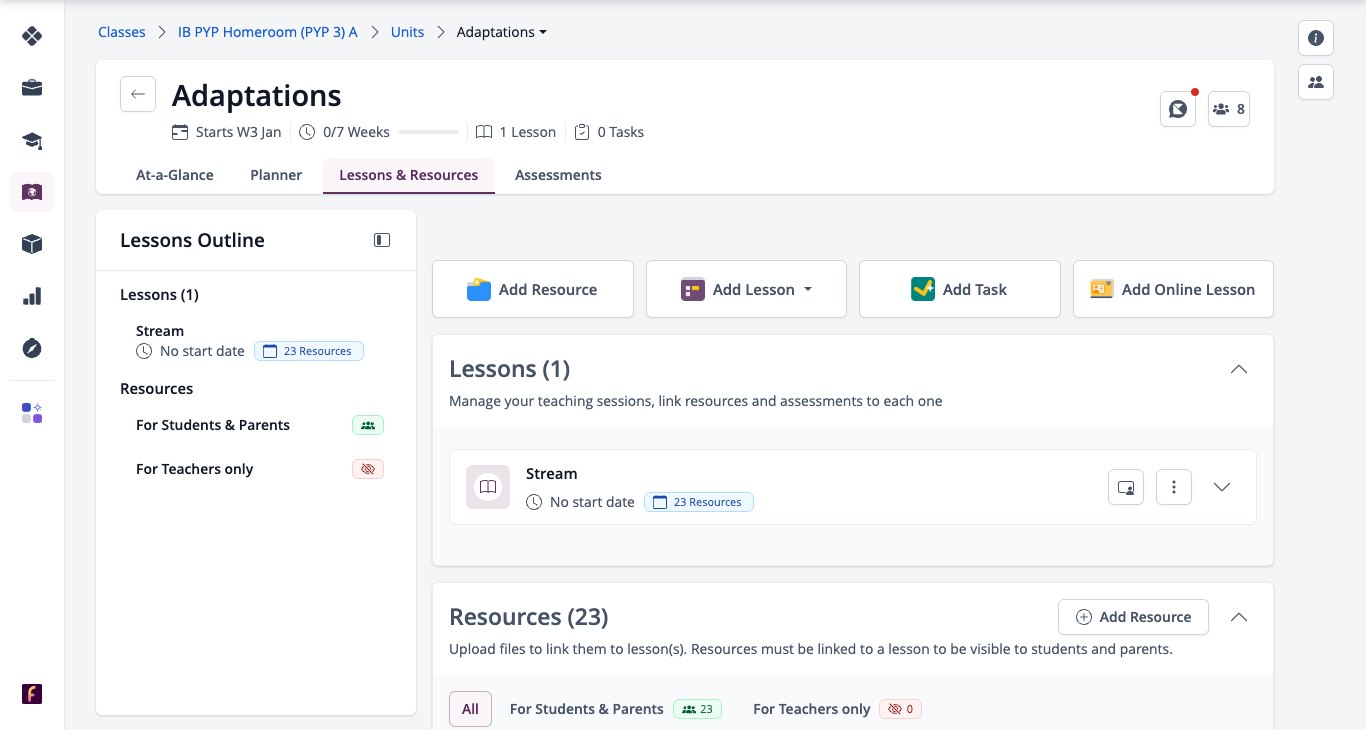Screen dimensions: 1366x730
Task: Toggle For Students & Parents visibility badge in outline
Action: click(x=368, y=425)
